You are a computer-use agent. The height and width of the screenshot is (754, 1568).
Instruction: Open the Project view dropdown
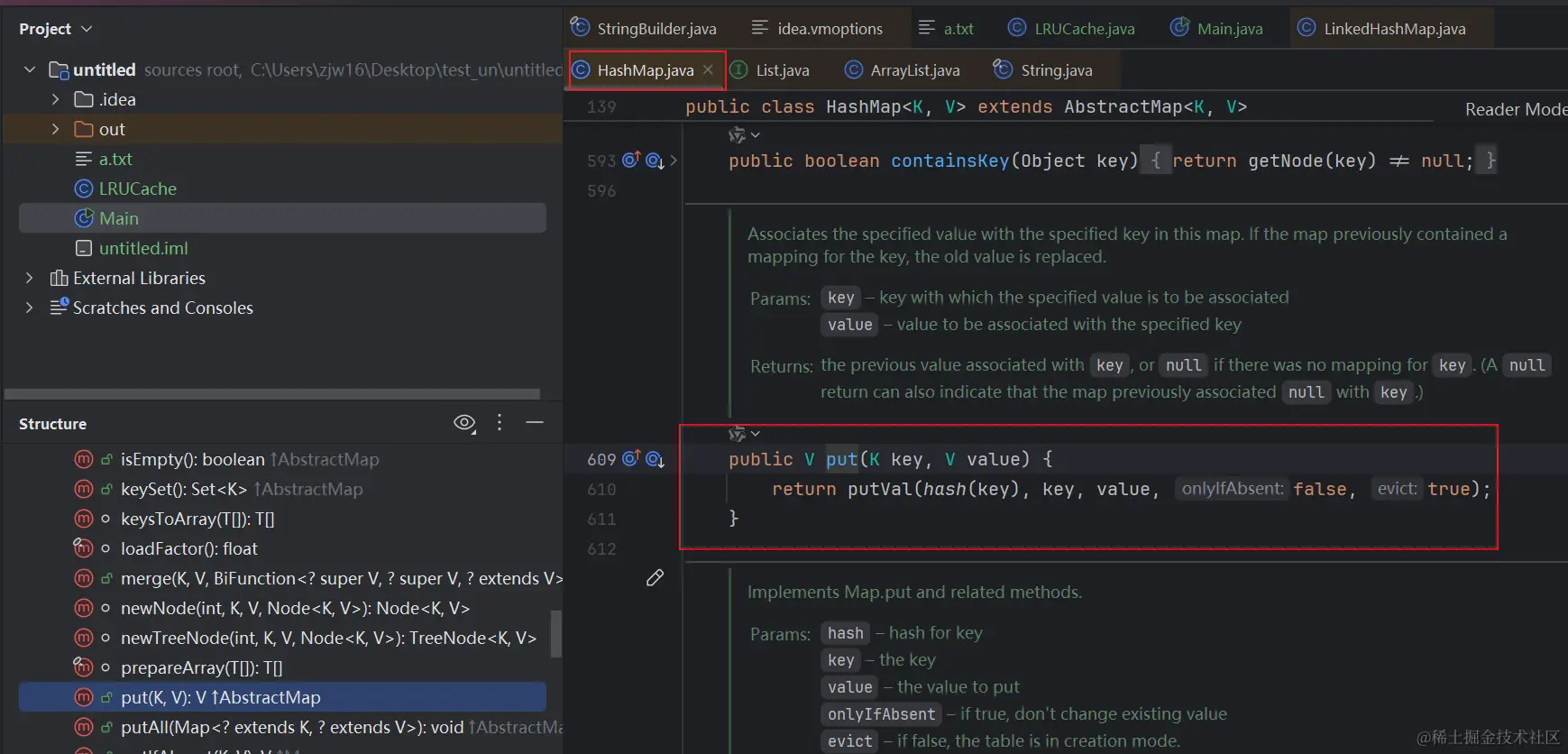[55, 29]
